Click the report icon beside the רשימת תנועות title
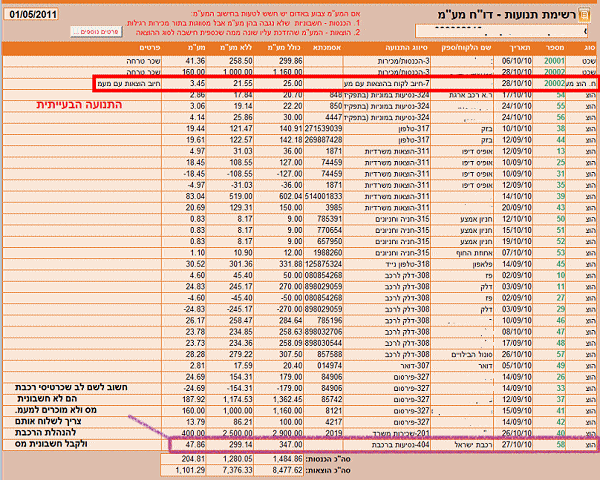The image size is (600, 480). pyautogui.click(x=585, y=15)
